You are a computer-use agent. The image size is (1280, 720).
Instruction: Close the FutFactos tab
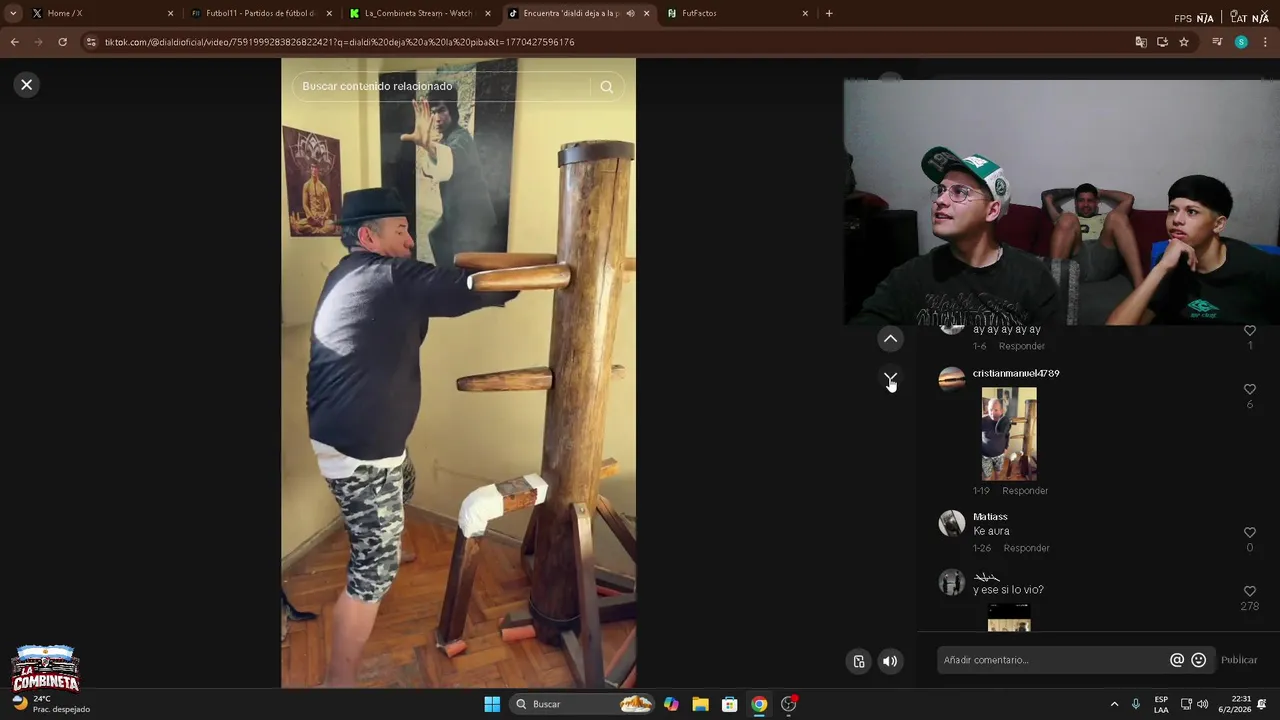coord(805,13)
